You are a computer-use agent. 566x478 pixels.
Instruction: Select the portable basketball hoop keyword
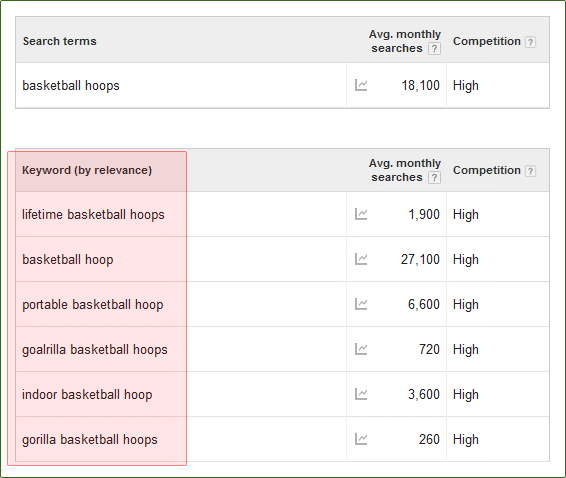(93, 305)
